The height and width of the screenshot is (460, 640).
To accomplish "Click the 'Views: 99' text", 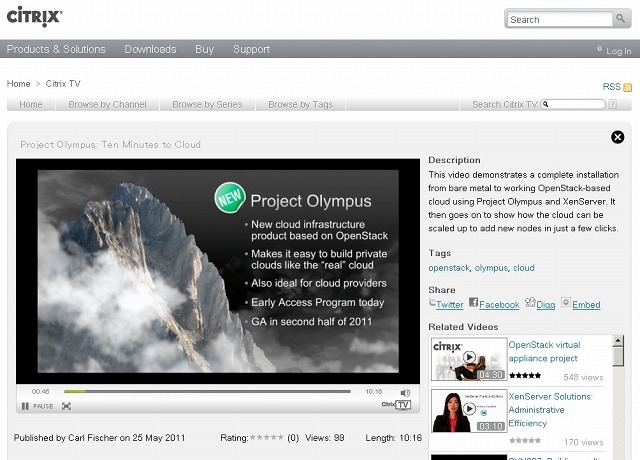I will (324, 438).
